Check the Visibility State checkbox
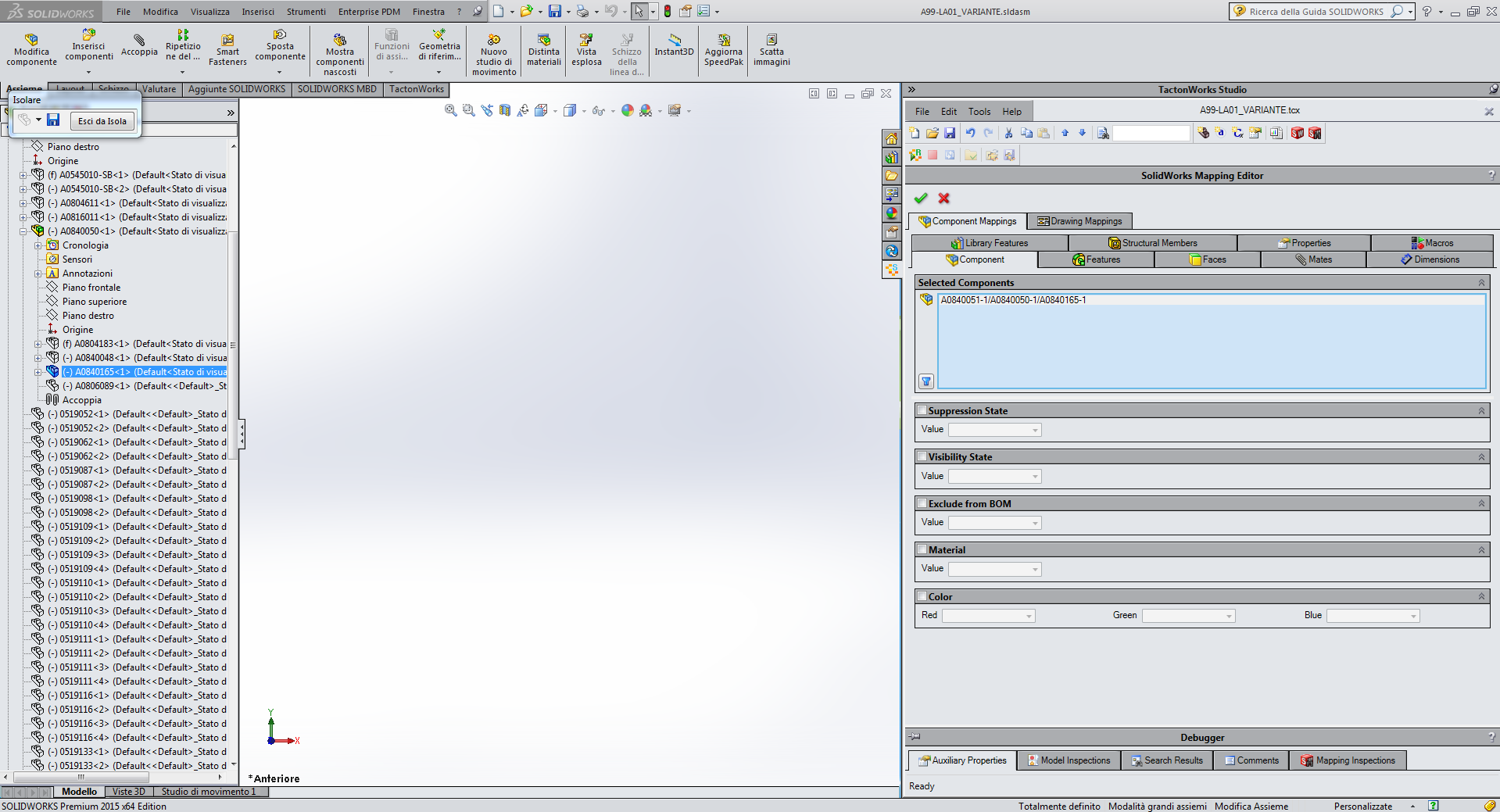The image size is (1500, 812). 922,456
